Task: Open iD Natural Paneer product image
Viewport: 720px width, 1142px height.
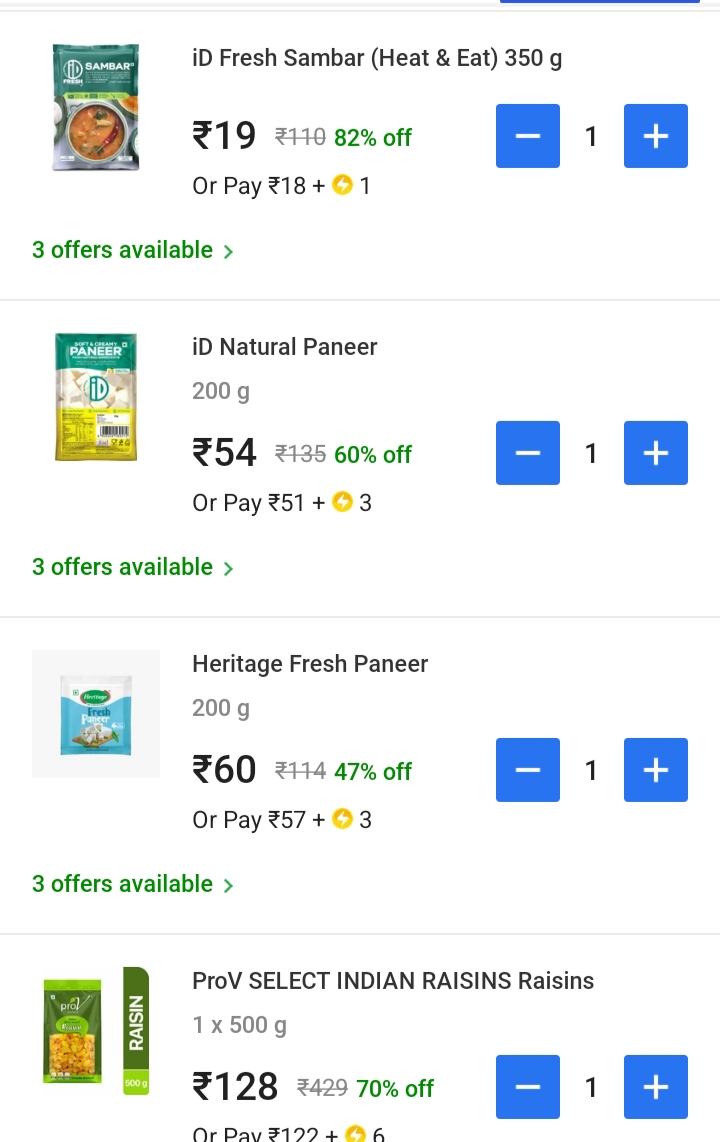Action: tap(96, 398)
